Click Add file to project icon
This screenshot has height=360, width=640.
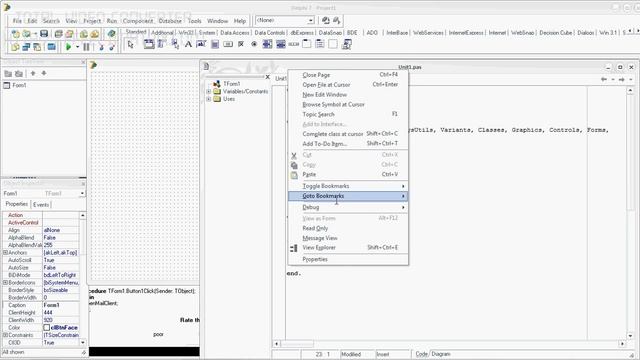tap(84, 34)
